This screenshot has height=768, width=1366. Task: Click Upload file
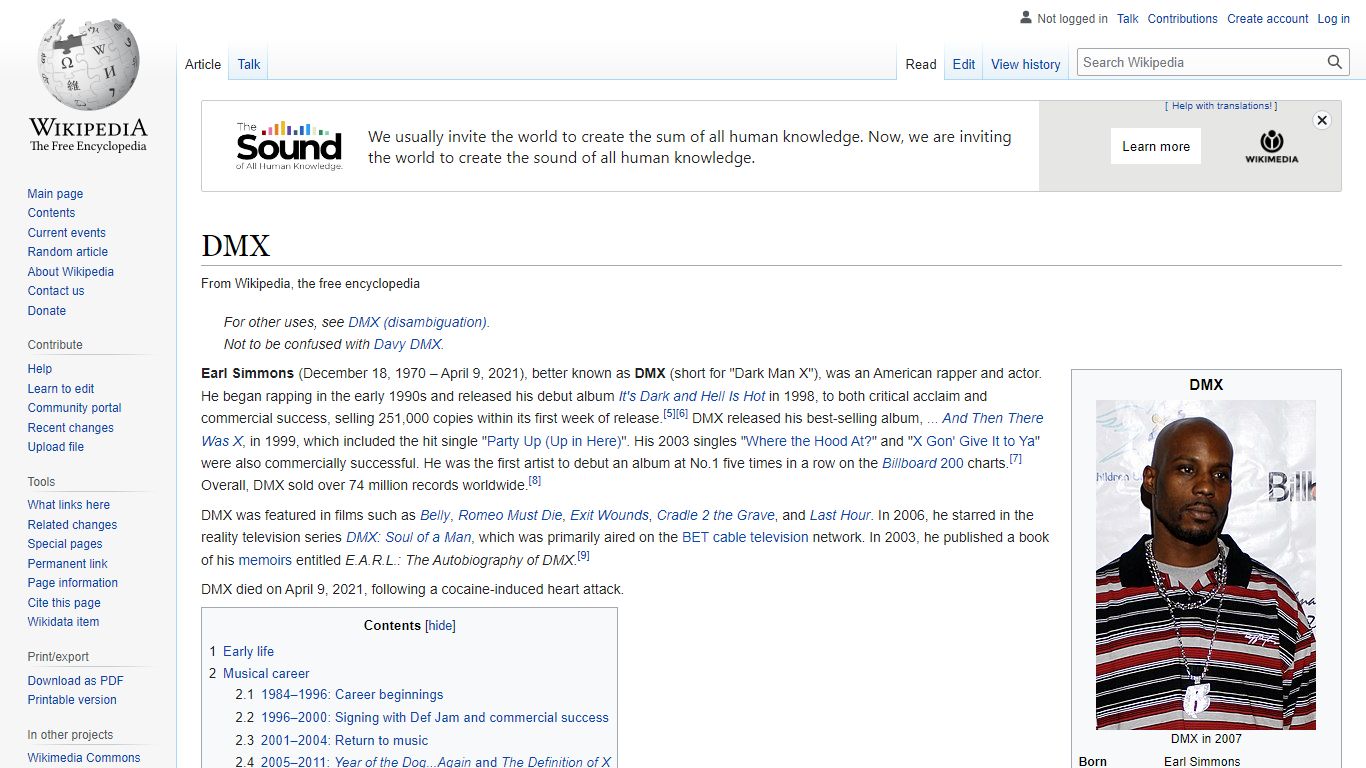point(56,447)
